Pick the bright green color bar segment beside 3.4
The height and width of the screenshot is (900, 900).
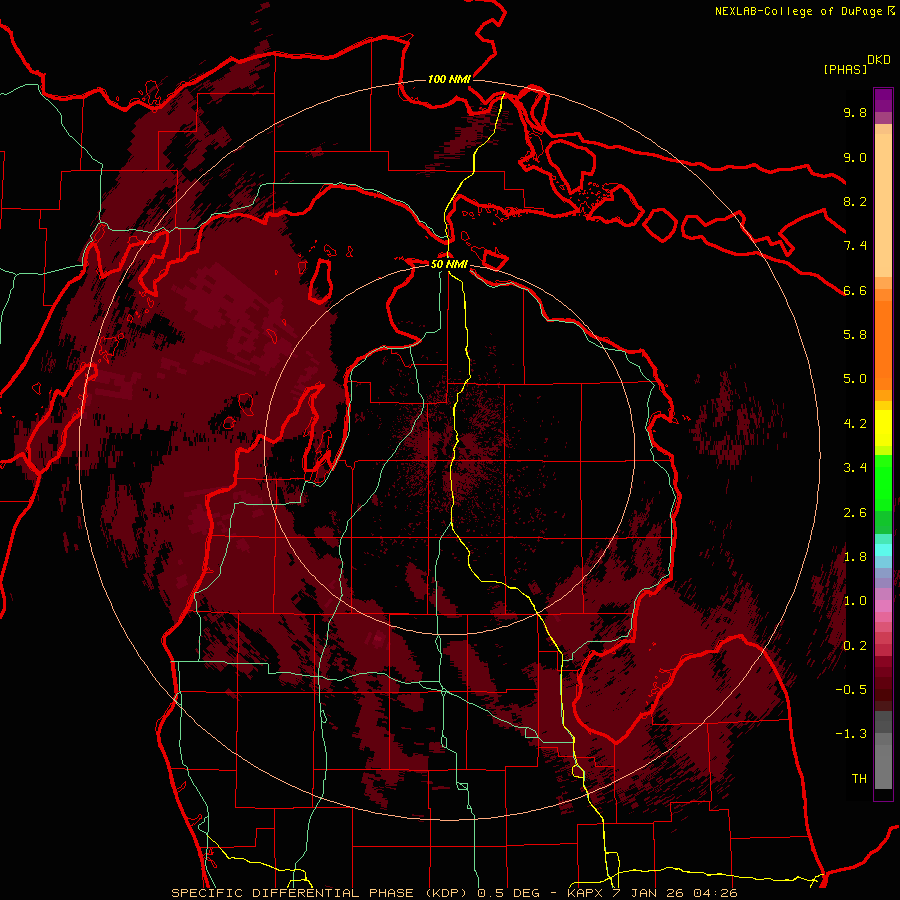(883, 482)
